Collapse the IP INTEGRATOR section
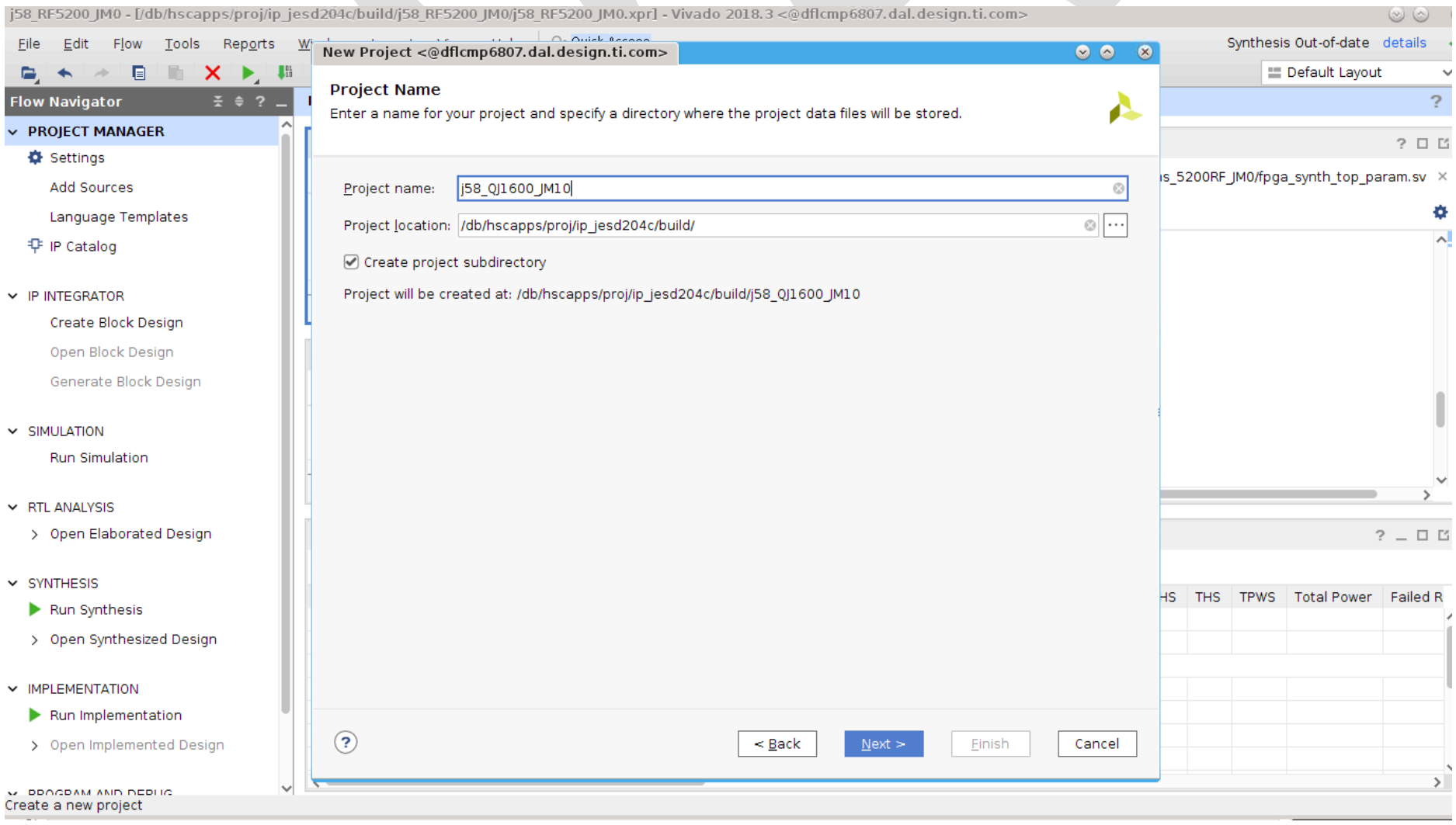Screen dimensions: 1456x825 12,296
